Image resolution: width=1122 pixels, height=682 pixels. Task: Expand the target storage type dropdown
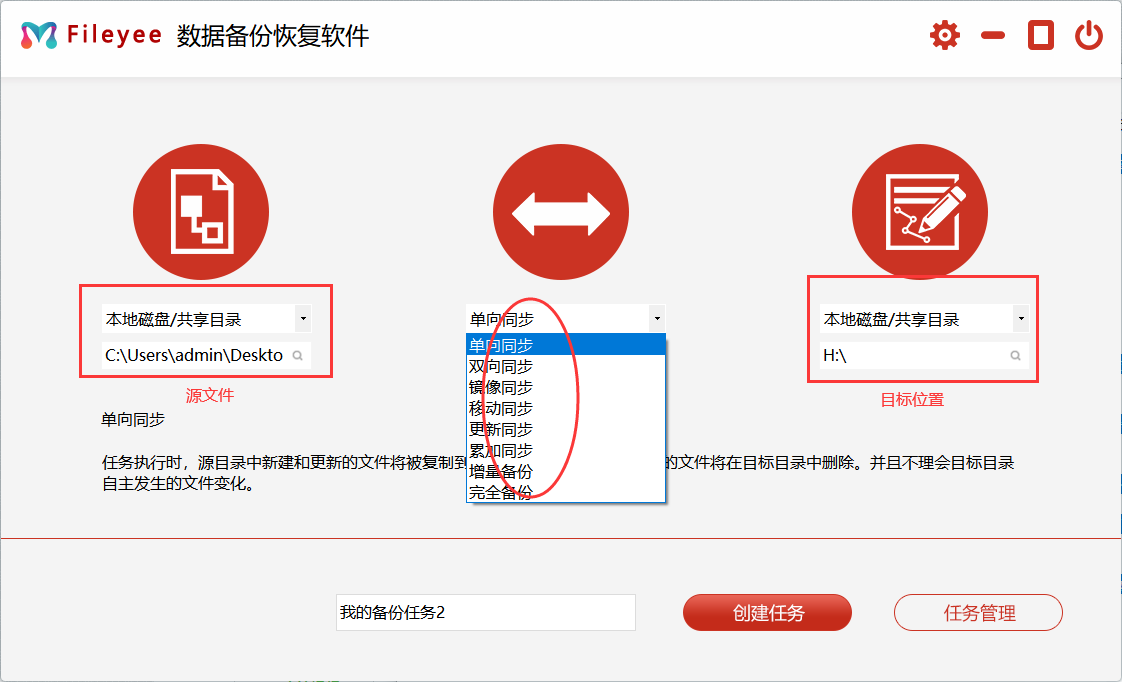click(x=1020, y=319)
